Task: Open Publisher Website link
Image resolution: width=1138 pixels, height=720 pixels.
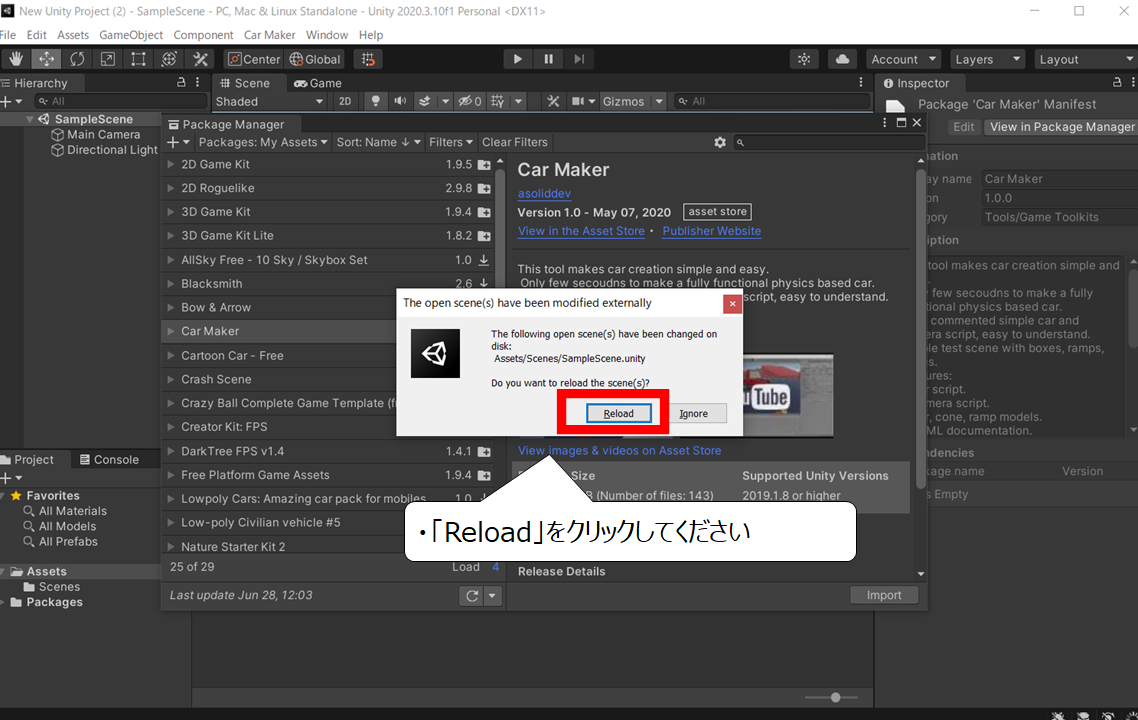Action: [x=711, y=231]
